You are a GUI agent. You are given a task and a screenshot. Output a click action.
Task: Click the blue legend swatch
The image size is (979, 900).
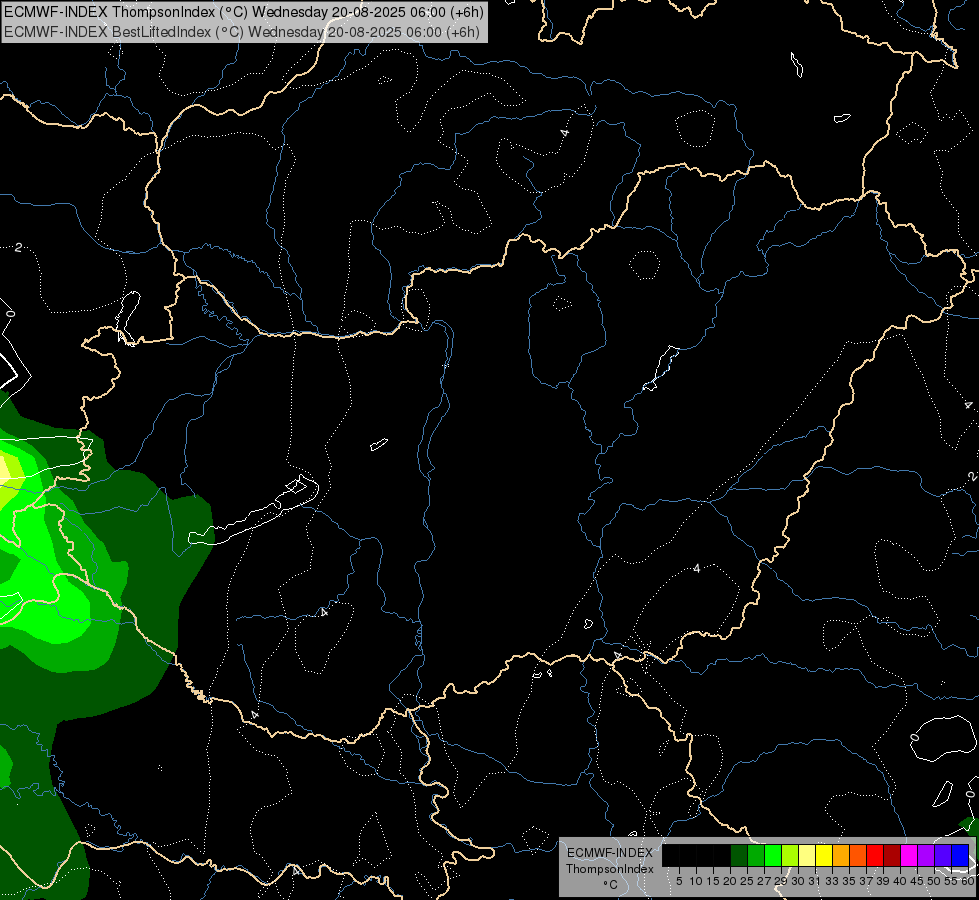pyautogui.click(x=960, y=855)
